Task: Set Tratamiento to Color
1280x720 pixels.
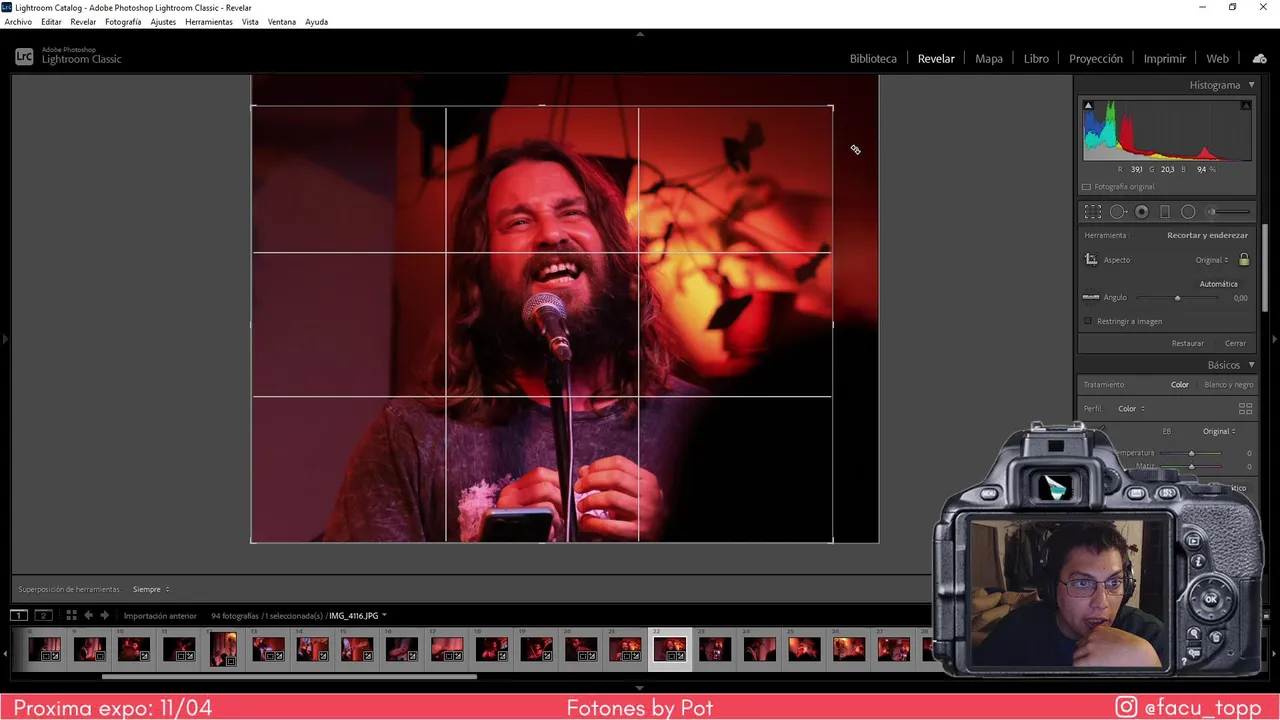Action: (x=1180, y=385)
